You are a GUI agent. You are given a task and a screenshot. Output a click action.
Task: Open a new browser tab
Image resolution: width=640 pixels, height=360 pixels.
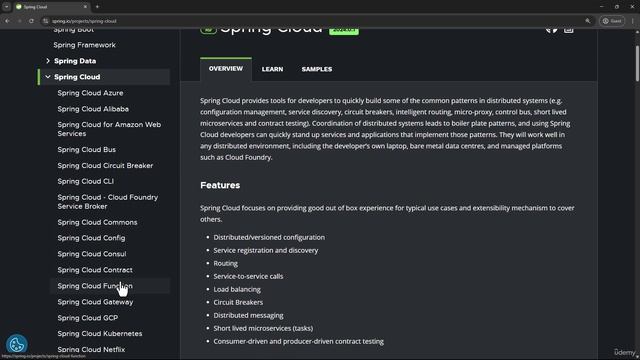click(x=97, y=7)
